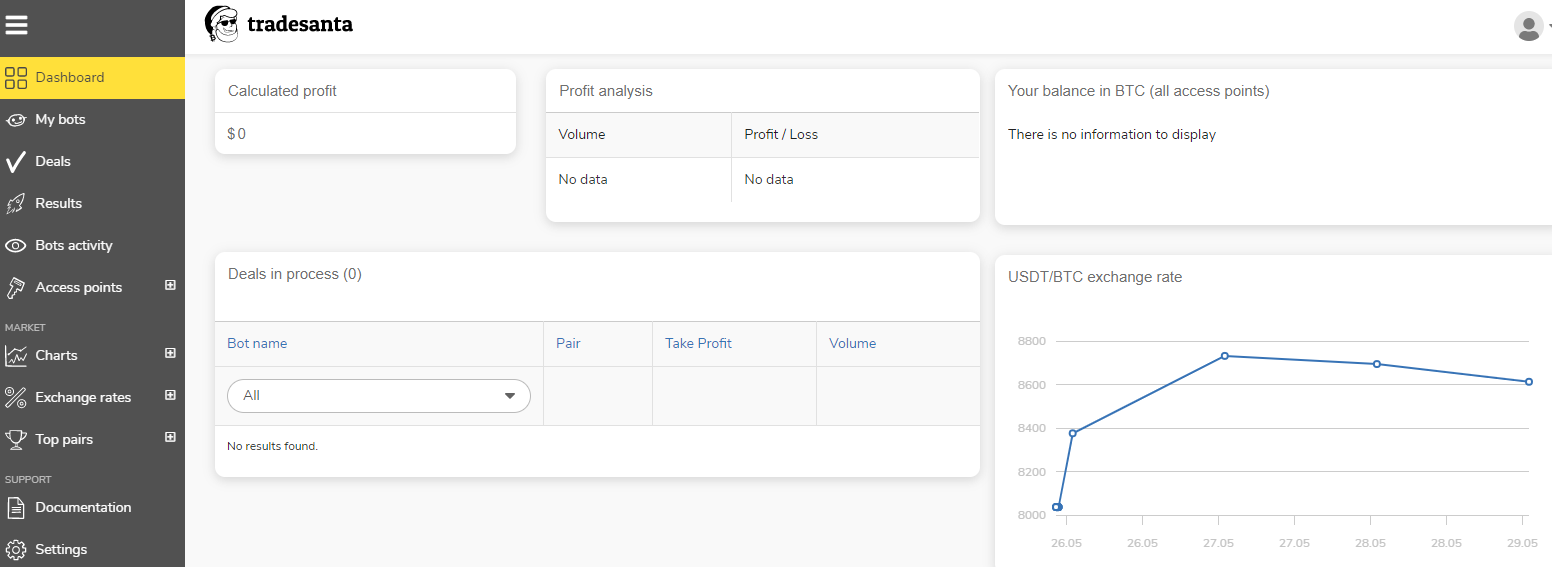Sort deals by Volume column

click(x=852, y=343)
